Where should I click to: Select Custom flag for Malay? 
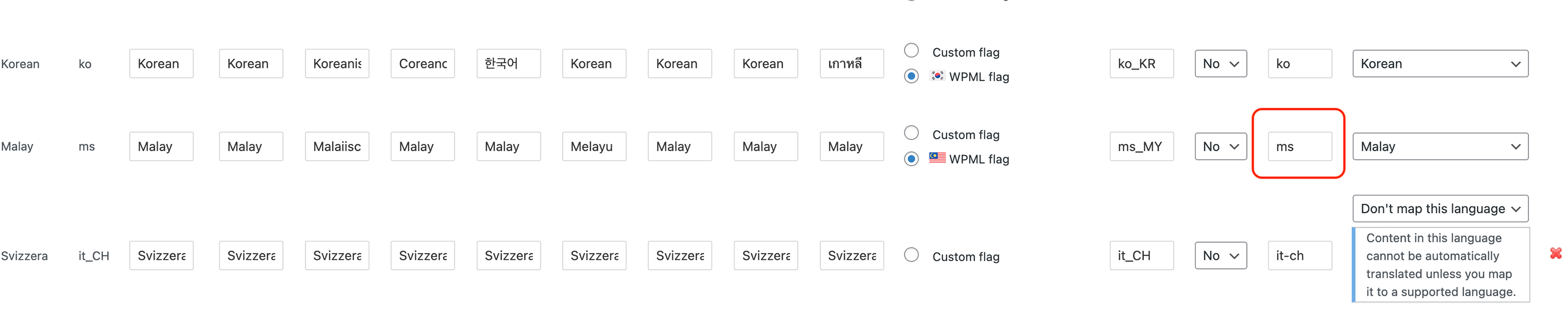click(911, 133)
